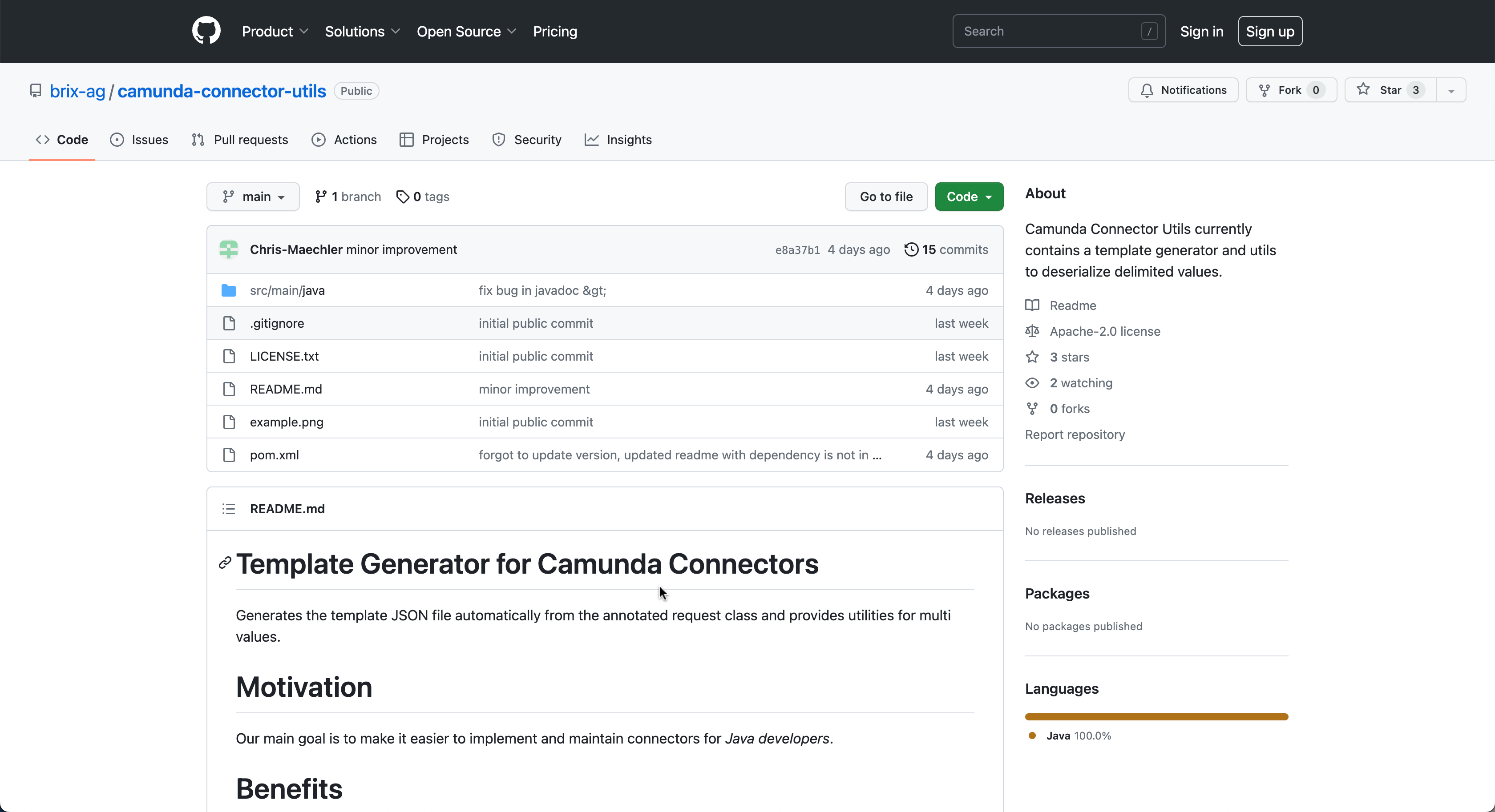Click the GitHub Octocat logo
Viewport: 1495px width, 812px height.
(x=206, y=31)
